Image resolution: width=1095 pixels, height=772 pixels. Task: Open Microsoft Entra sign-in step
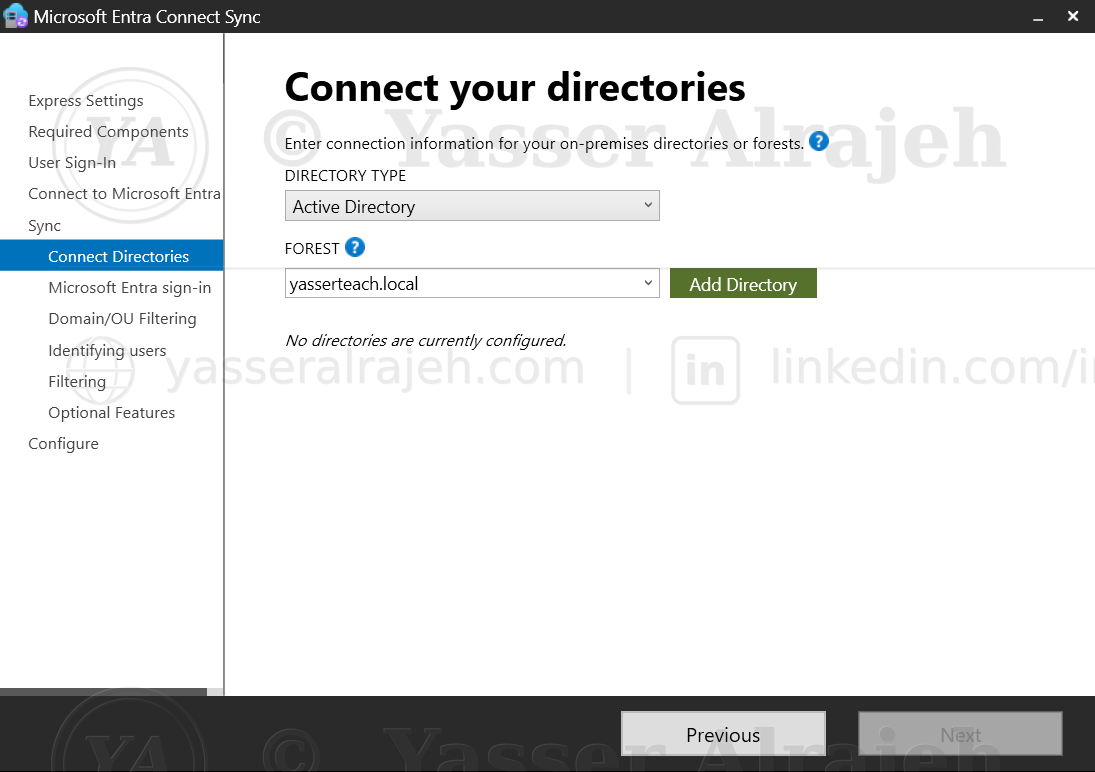pos(130,288)
